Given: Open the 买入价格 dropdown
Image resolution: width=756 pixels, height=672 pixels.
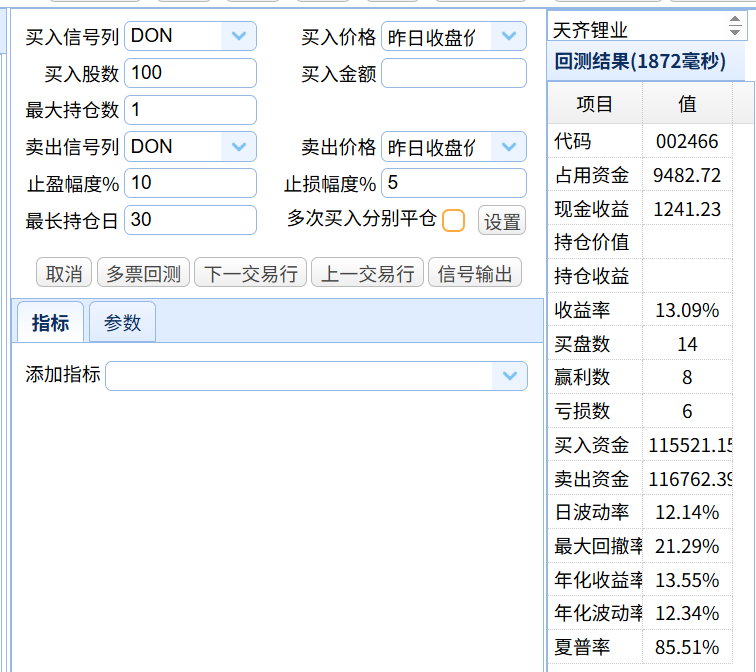Looking at the screenshot, I should pyautogui.click(x=509, y=36).
